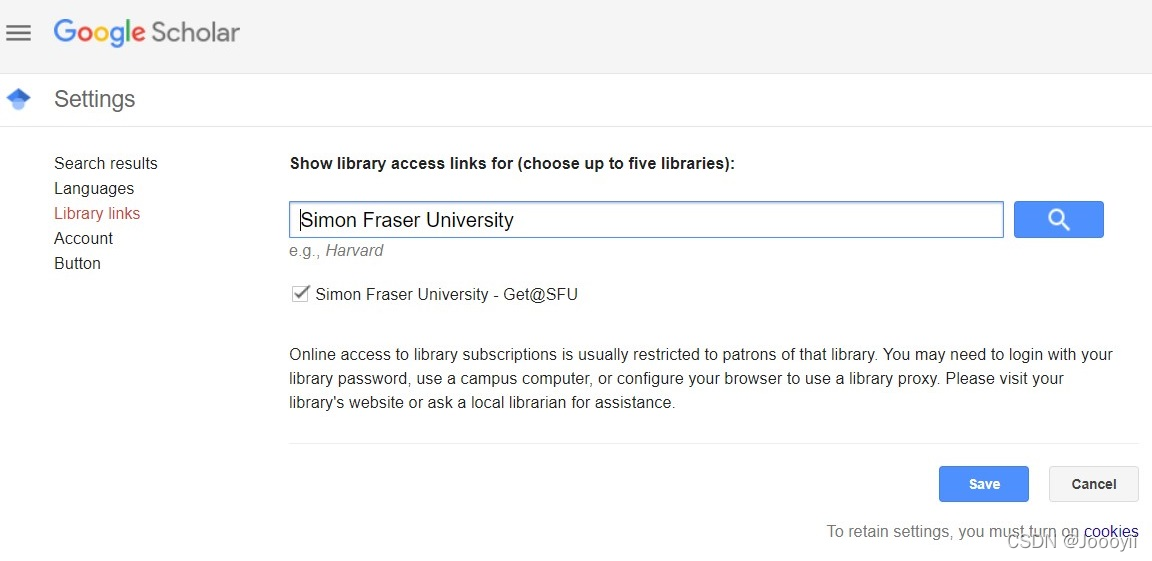Image resolution: width=1152 pixels, height=561 pixels.
Task: Click the library access help paragraph
Action: tap(700, 379)
